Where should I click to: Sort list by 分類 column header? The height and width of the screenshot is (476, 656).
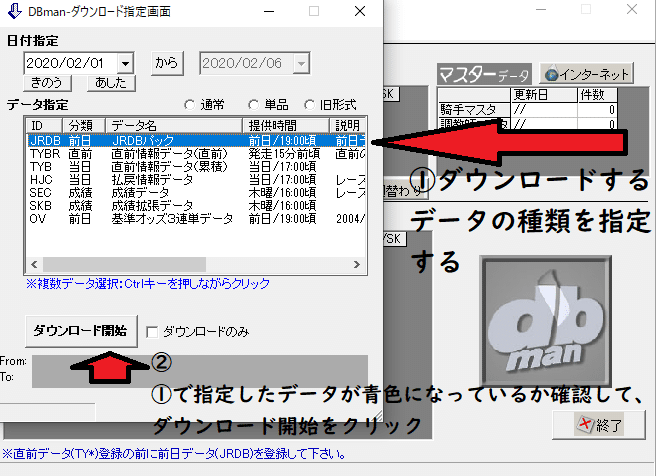pyautogui.click(x=84, y=125)
